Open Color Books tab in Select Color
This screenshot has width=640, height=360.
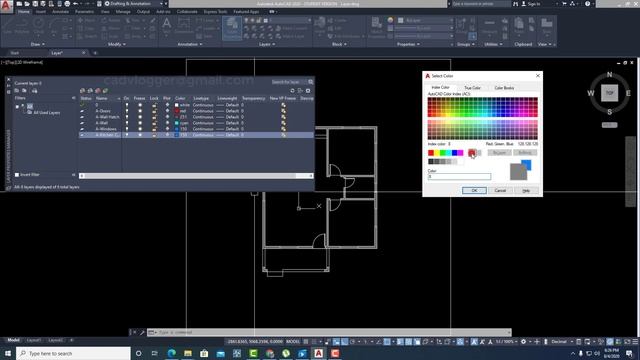(504, 88)
